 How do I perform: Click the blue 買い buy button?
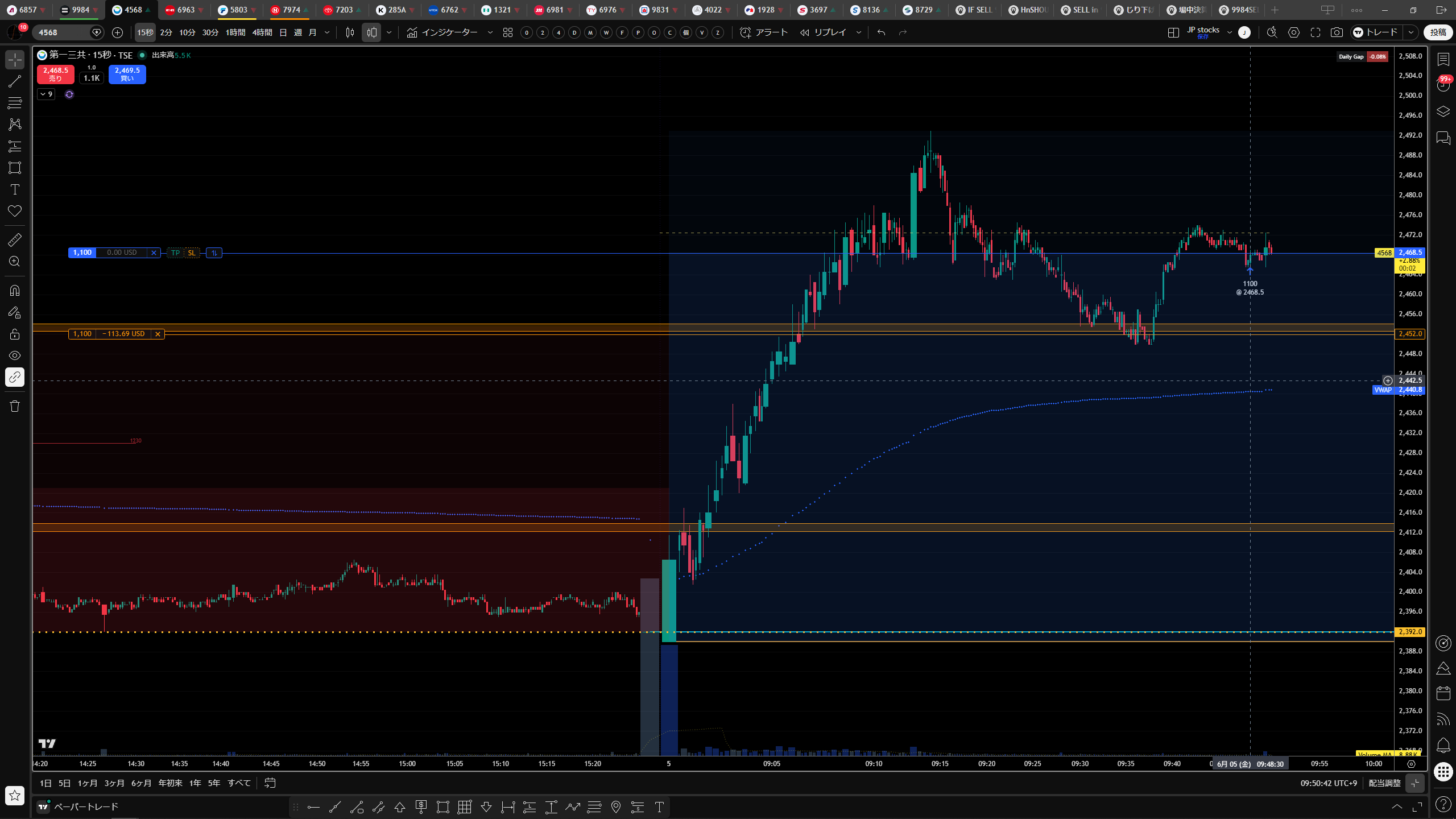click(x=127, y=74)
